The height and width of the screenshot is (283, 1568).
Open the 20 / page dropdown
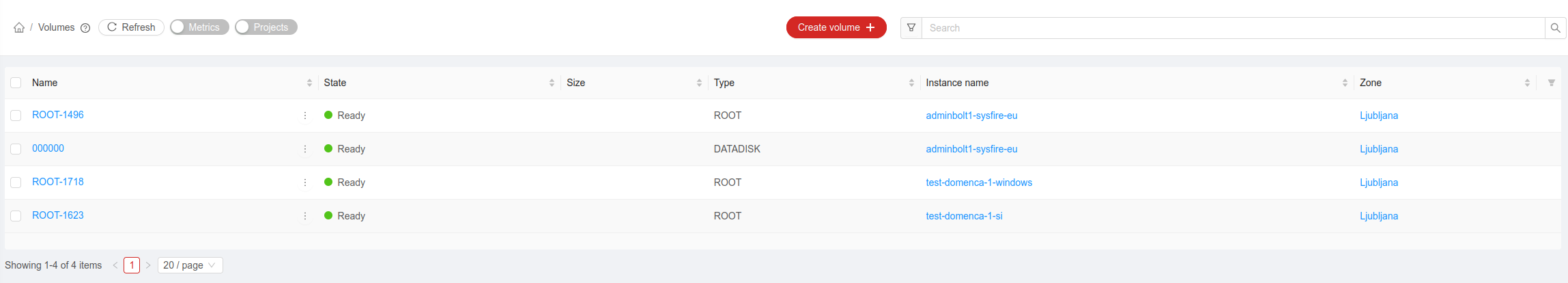tap(190, 265)
